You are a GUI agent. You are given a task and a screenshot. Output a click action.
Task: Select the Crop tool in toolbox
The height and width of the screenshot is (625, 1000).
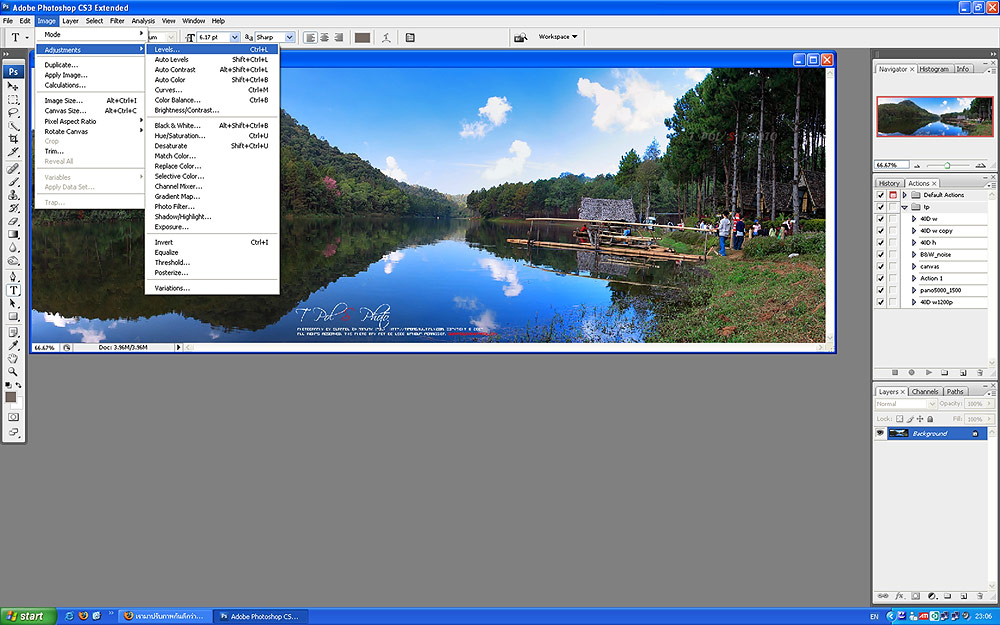(x=14, y=139)
